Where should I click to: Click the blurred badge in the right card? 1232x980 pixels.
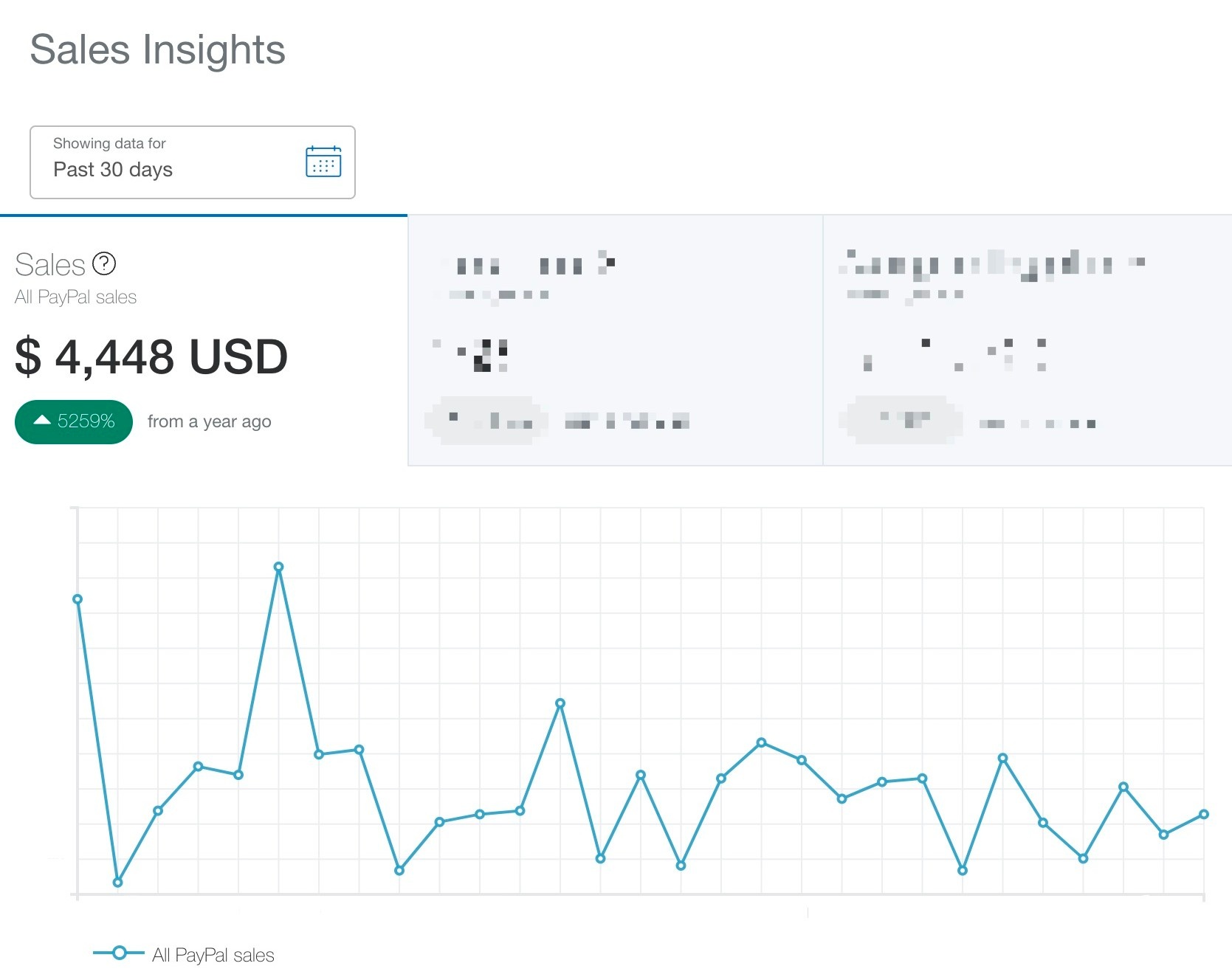pyautogui.click(x=902, y=421)
